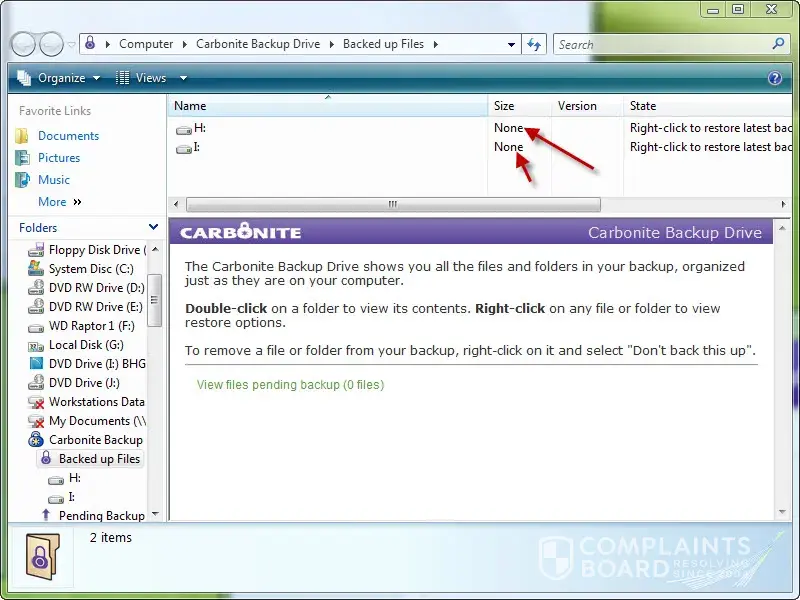
Task: Click the folder tree vertical scrollbar thumb
Action: 155,300
